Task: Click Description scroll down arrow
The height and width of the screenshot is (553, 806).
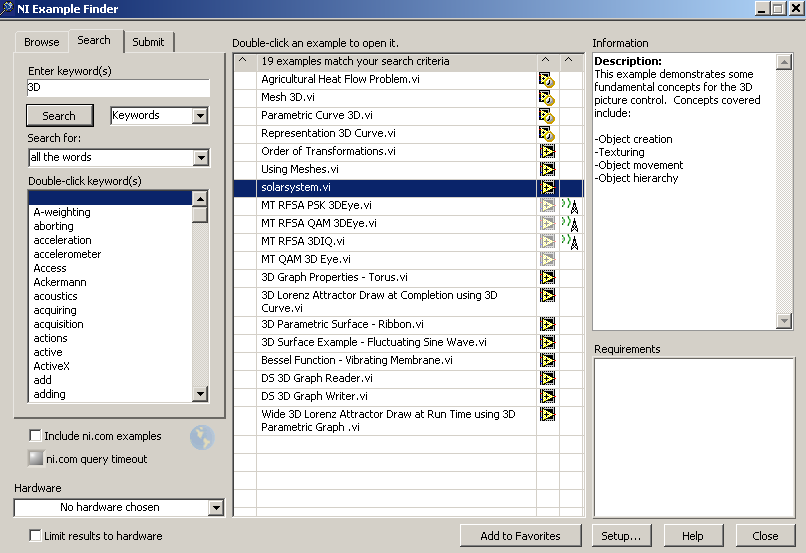Action: pyautogui.click(x=783, y=321)
